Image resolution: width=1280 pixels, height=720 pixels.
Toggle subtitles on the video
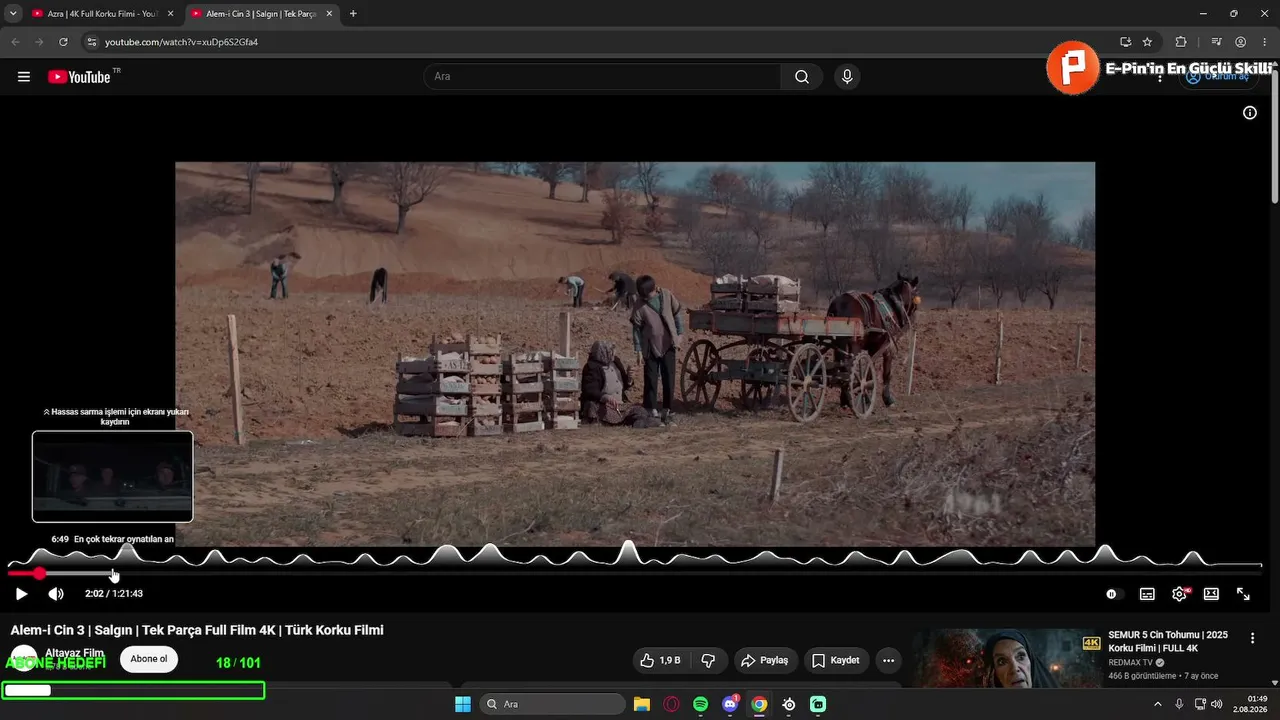[1147, 594]
